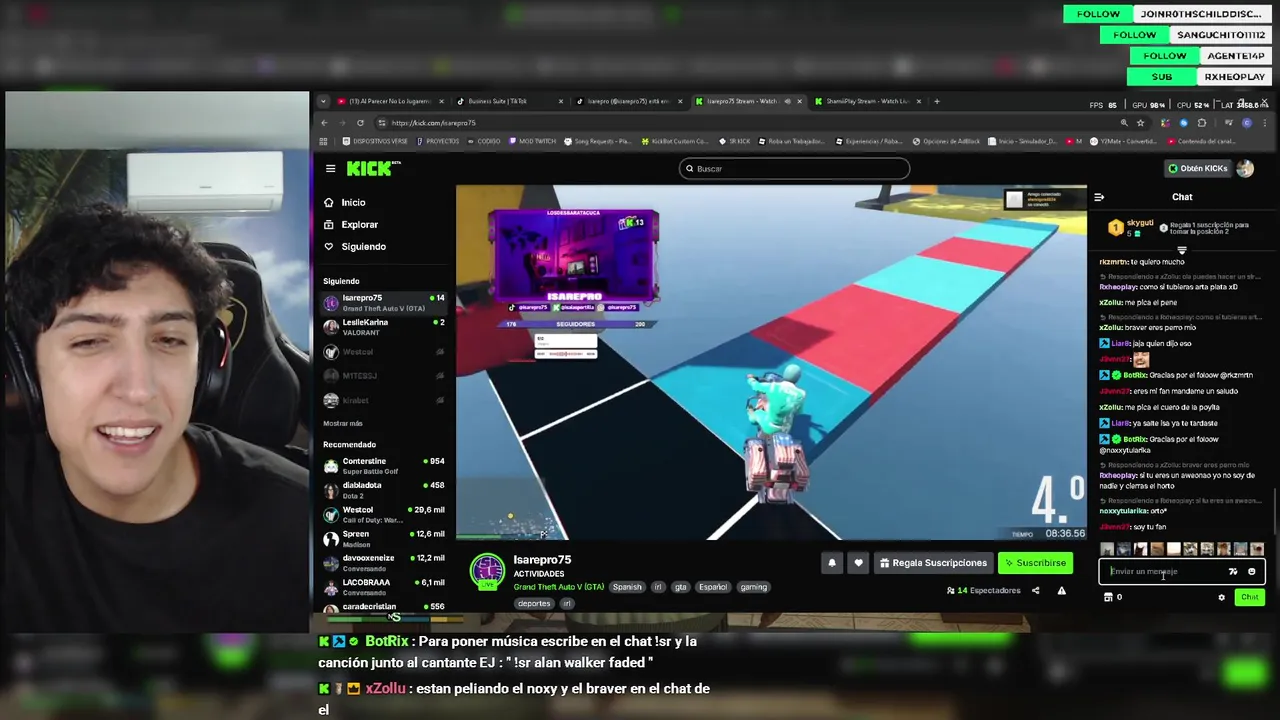1280x720 pixels.
Task: Open browser apps grid icon in bookmarks bar
Action: pyautogui.click(x=323, y=141)
